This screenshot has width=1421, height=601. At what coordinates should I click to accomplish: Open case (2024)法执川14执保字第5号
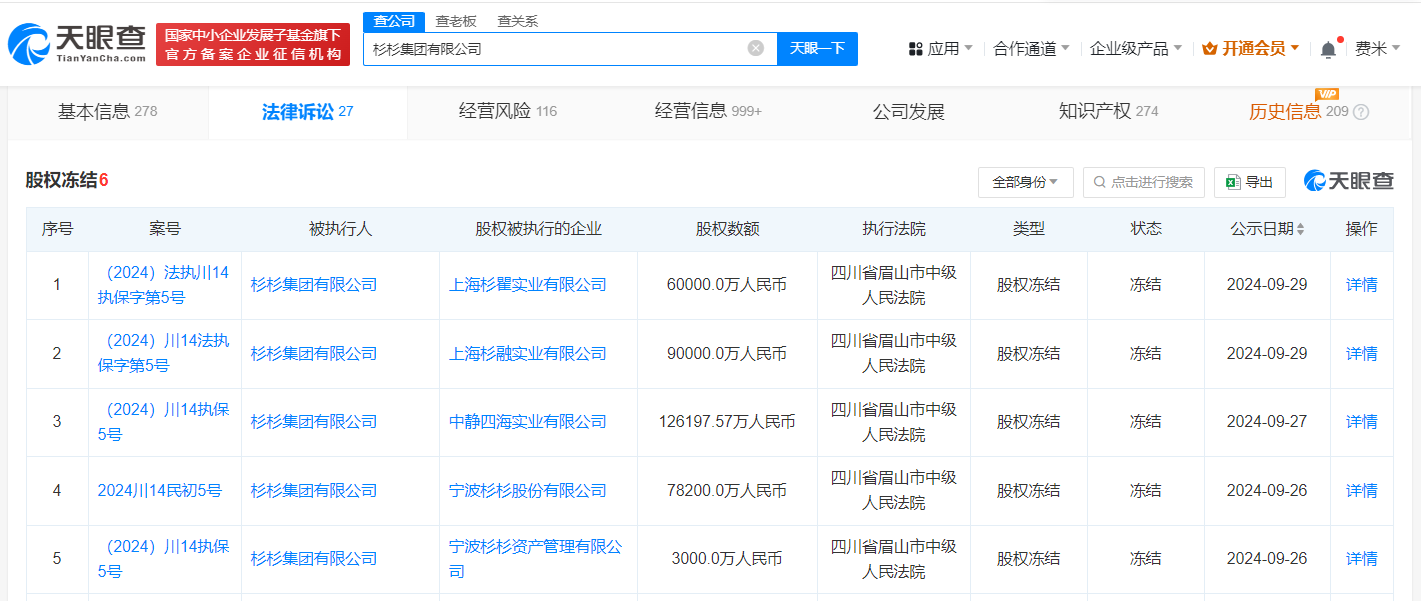(x=164, y=285)
